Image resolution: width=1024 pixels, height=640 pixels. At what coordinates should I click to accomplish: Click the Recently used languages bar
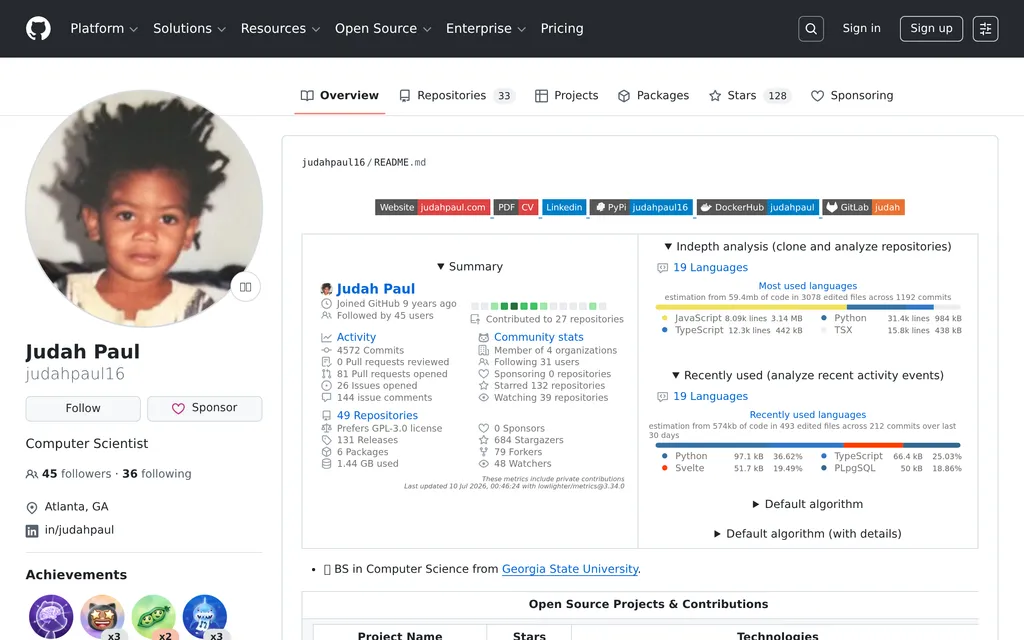click(808, 445)
